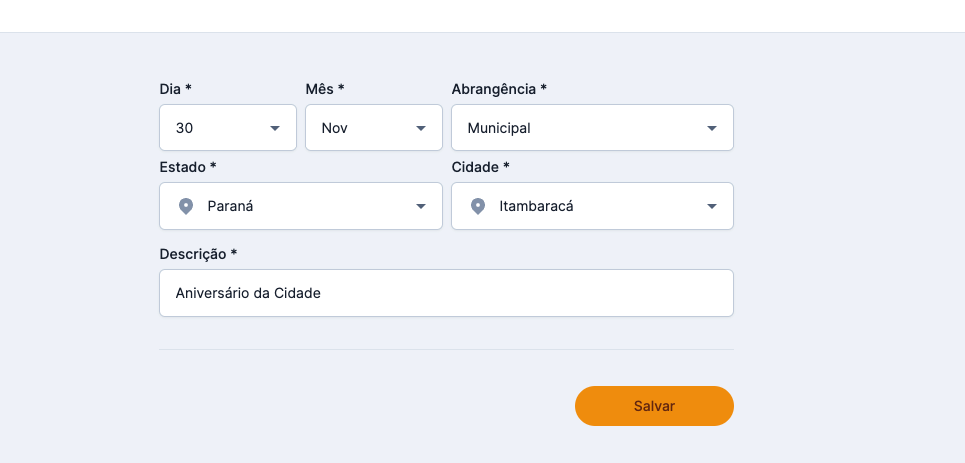Focus the Descrição text input field

coord(446,293)
